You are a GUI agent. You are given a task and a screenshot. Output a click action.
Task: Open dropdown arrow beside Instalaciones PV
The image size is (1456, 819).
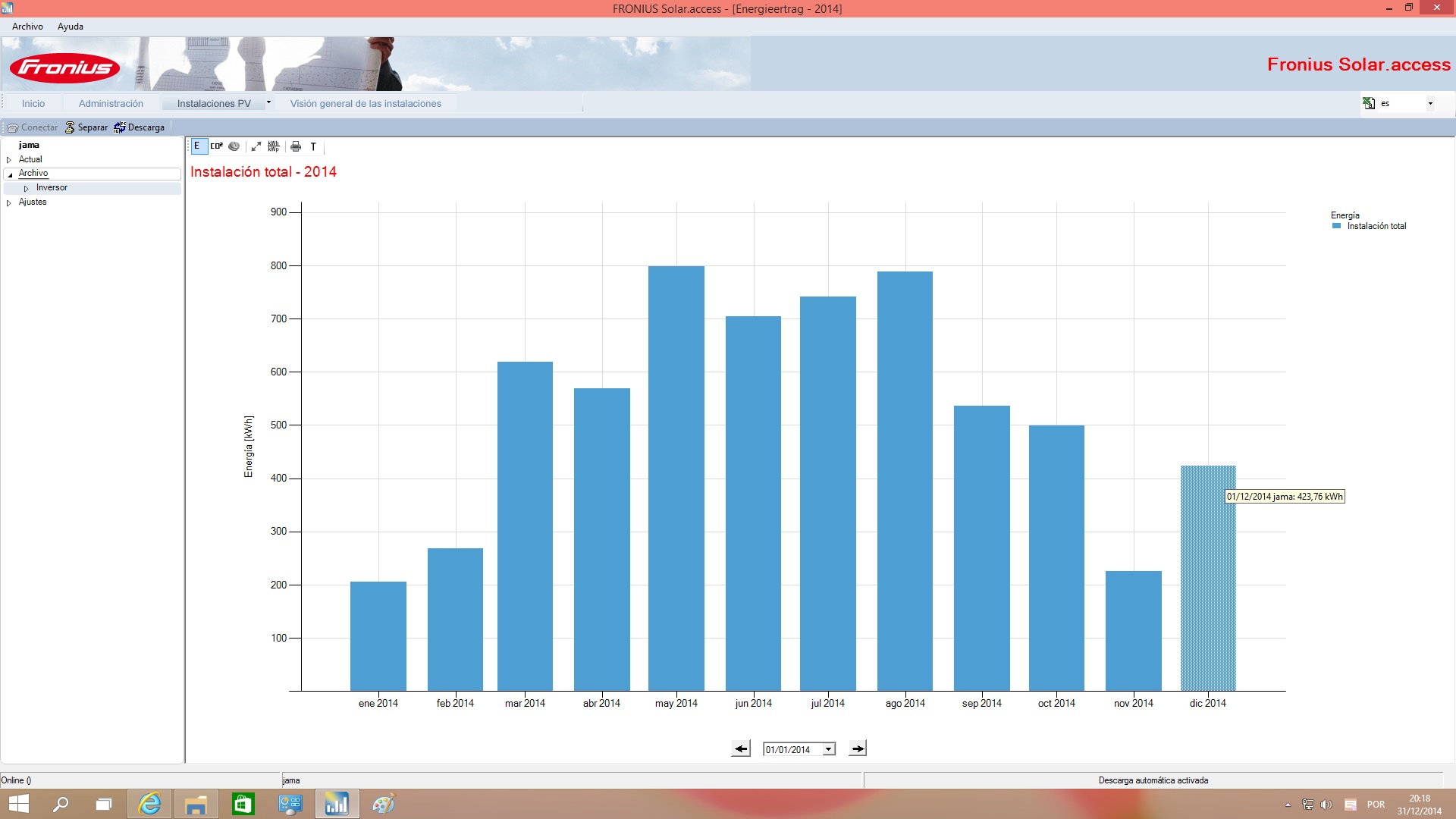click(x=268, y=102)
